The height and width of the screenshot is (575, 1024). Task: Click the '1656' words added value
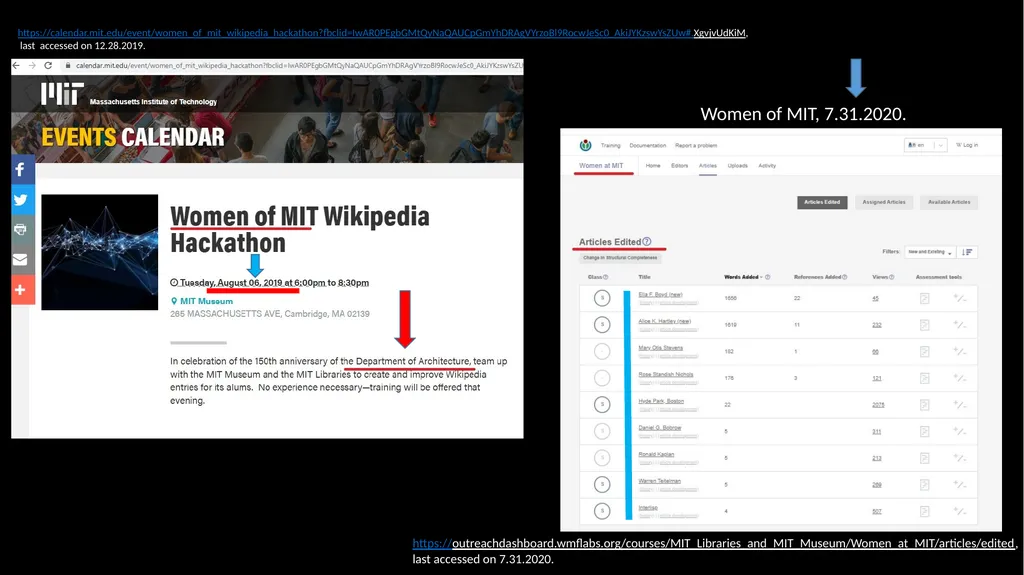click(730, 298)
